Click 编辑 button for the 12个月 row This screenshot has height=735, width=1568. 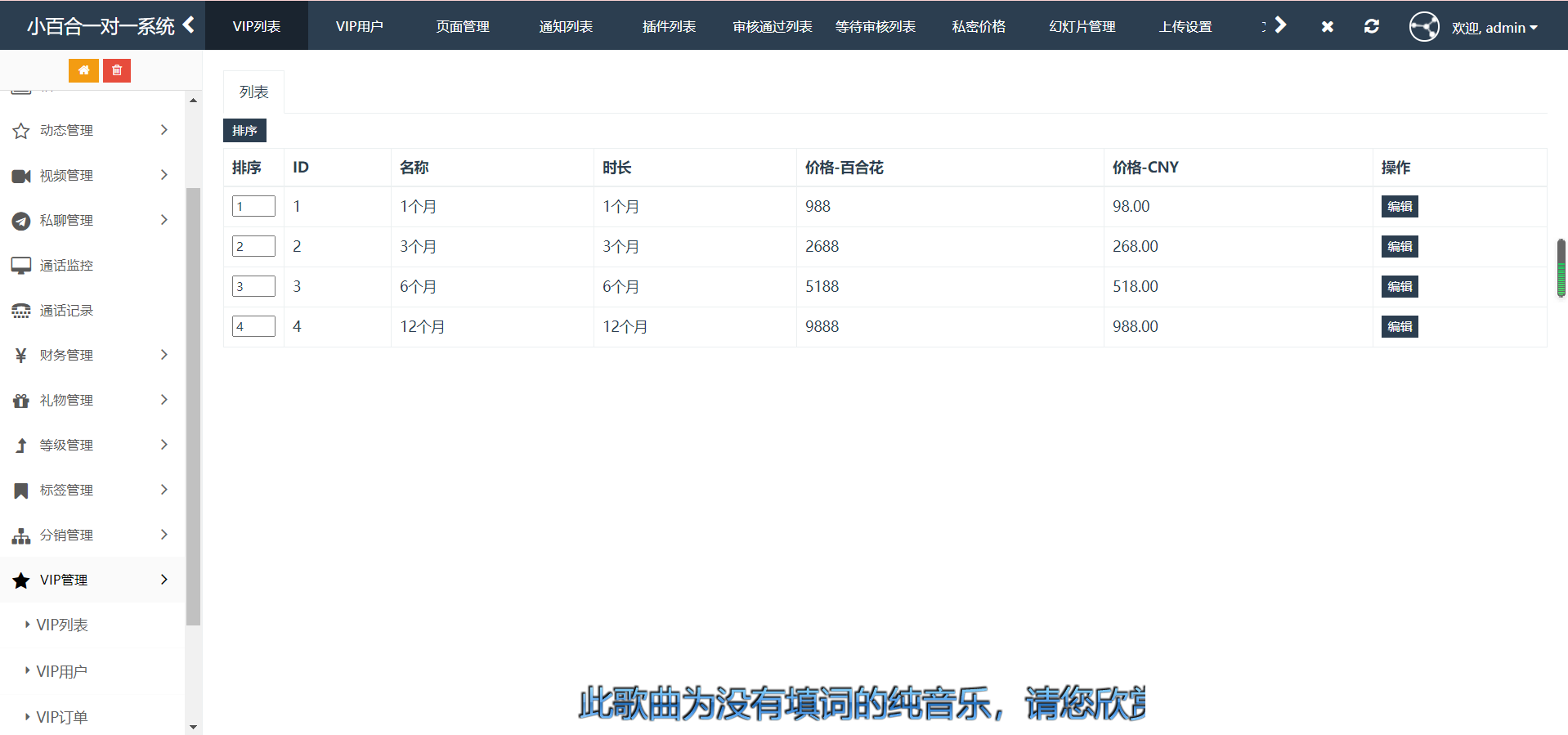point(1399,327)
